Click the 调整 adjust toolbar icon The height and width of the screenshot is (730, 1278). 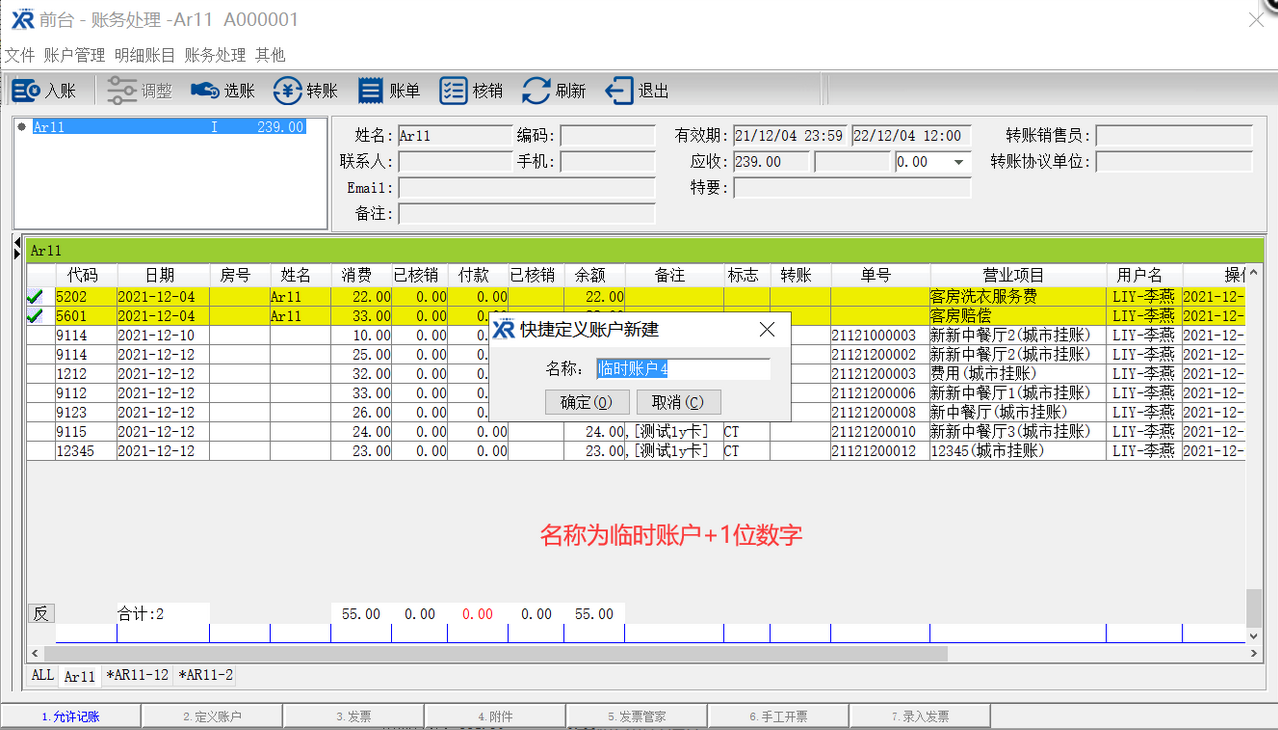[140, 91]
